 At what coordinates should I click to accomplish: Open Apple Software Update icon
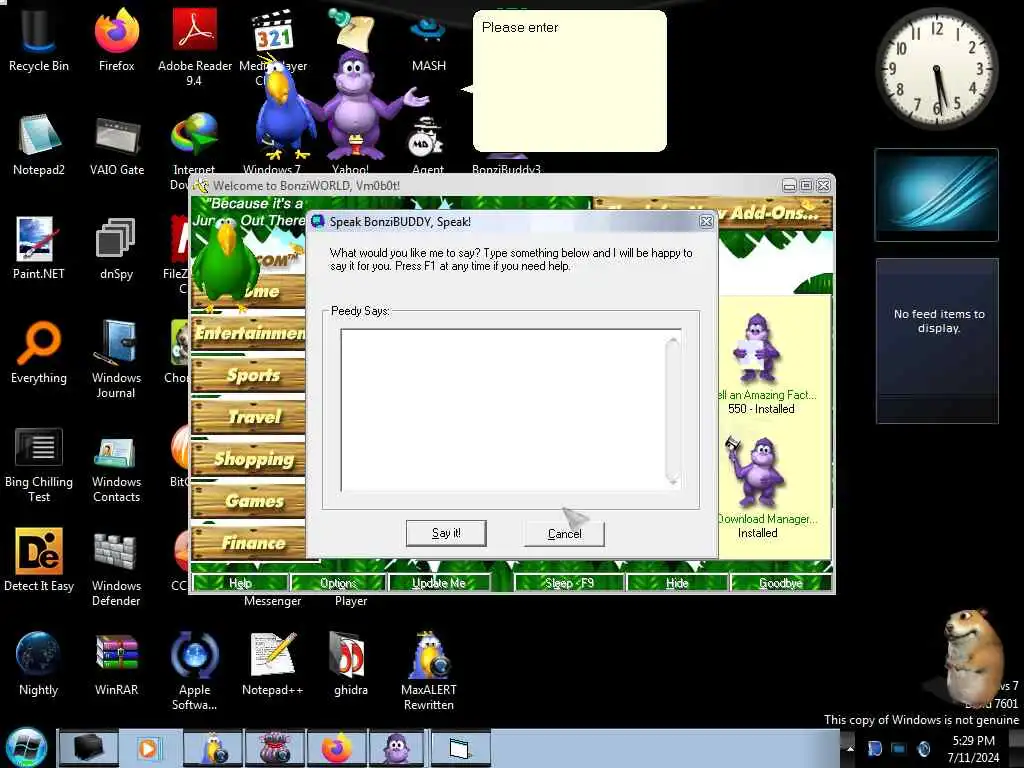coord(195,671)
